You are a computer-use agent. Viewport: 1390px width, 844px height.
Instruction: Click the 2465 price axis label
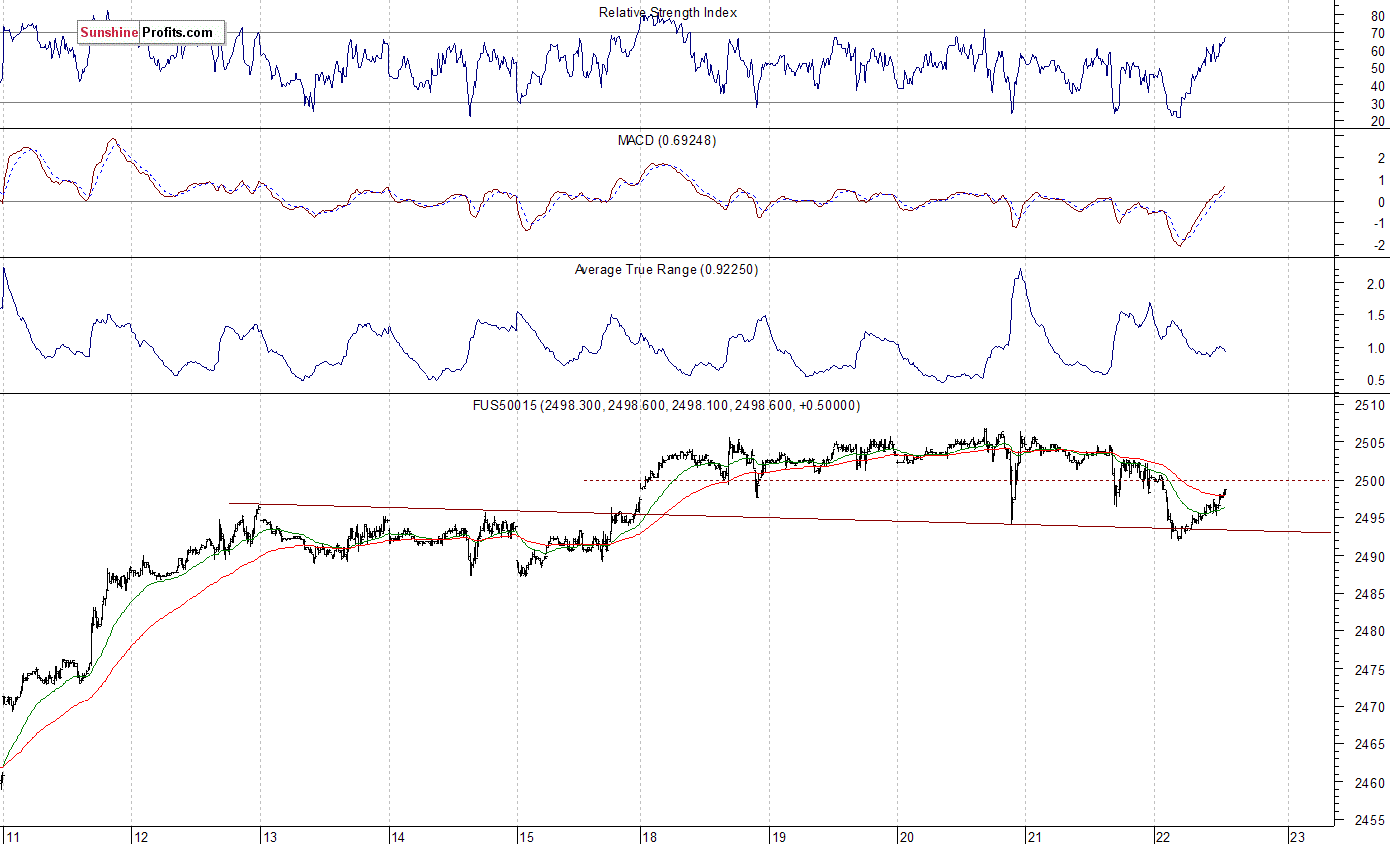[1370, 744]
